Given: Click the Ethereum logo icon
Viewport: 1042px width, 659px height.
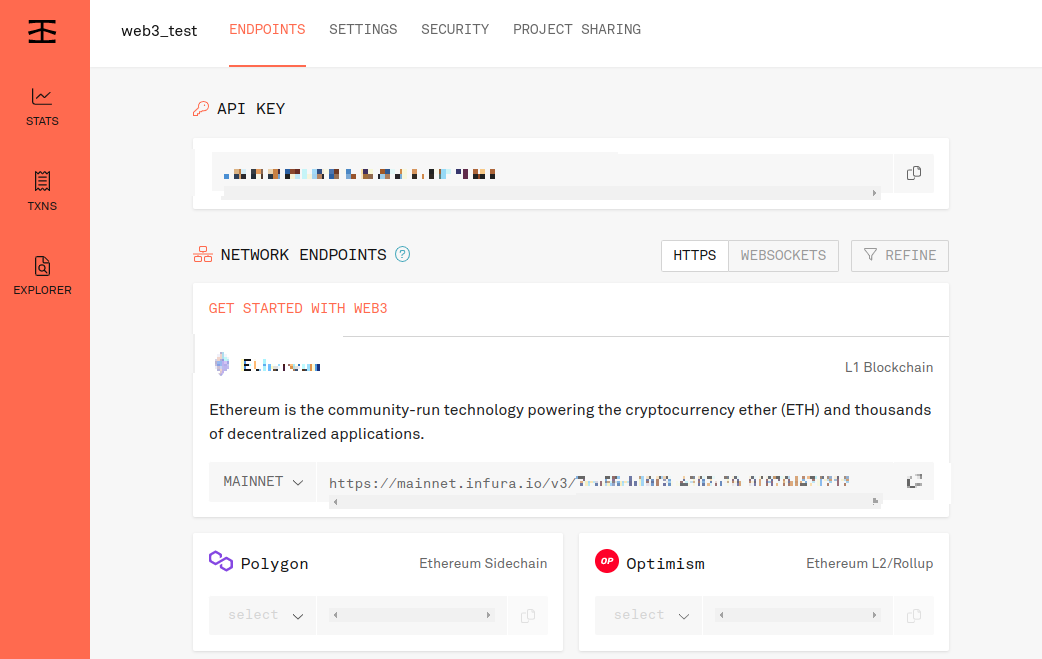Looking at the screenshot, I should [222, 364].
